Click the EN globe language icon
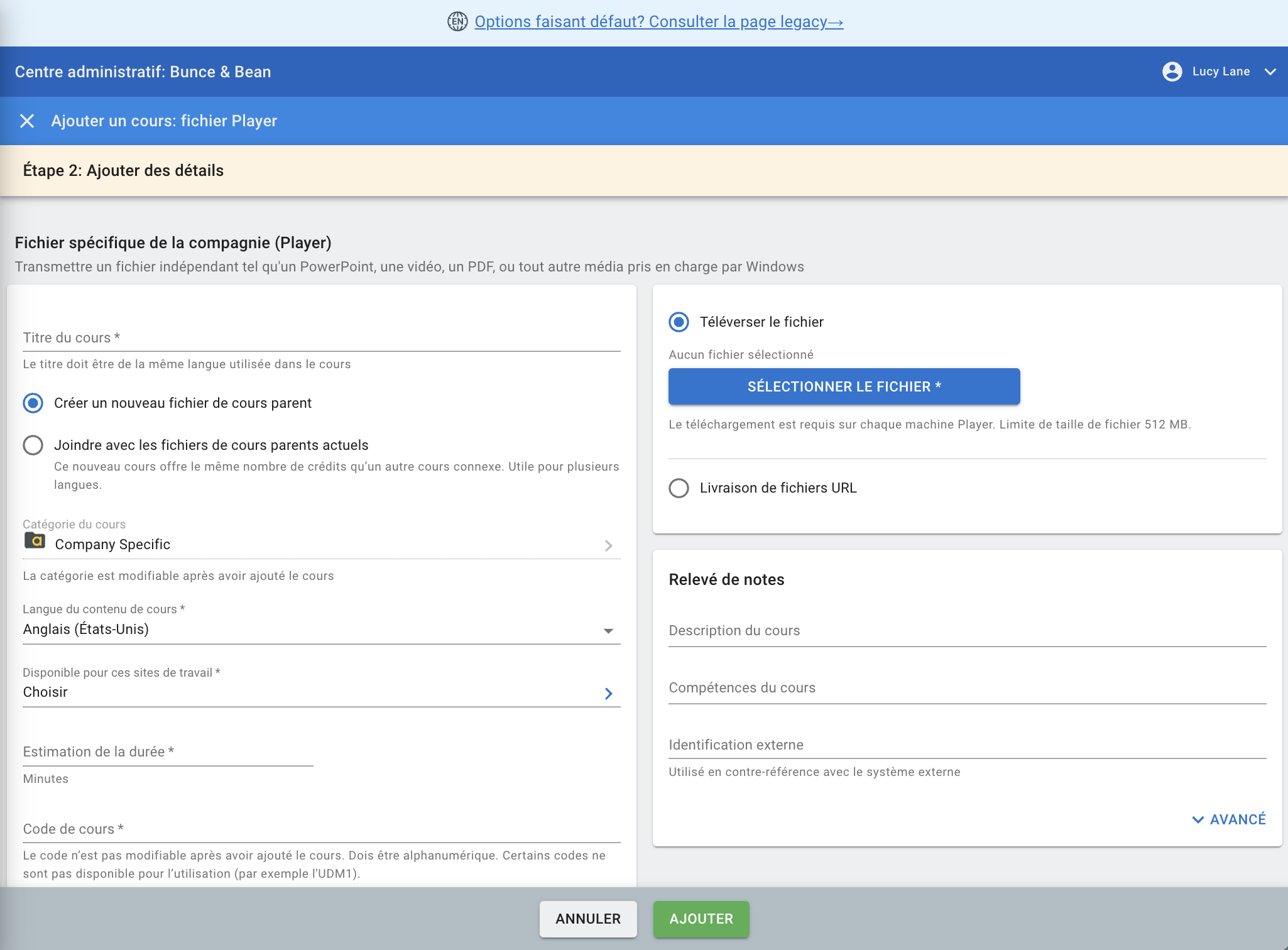The height and width of the screenshot is (950, 1288). [457, 21]
